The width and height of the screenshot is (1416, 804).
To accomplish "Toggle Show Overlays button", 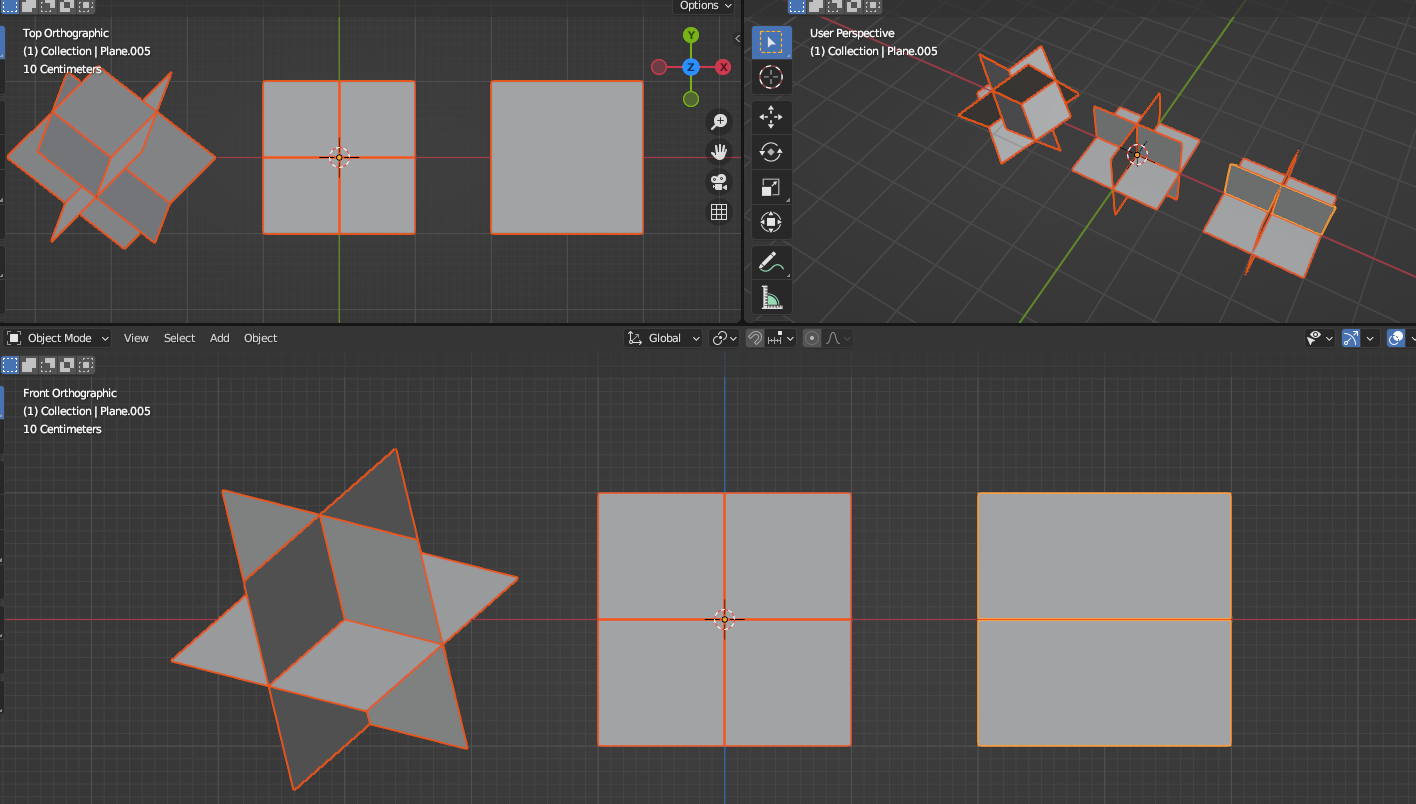I will tap(1397, 338).
